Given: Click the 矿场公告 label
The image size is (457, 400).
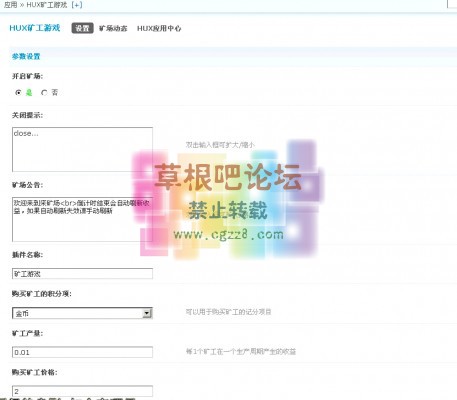Looking at the screenshot, I should click(27, 185).
